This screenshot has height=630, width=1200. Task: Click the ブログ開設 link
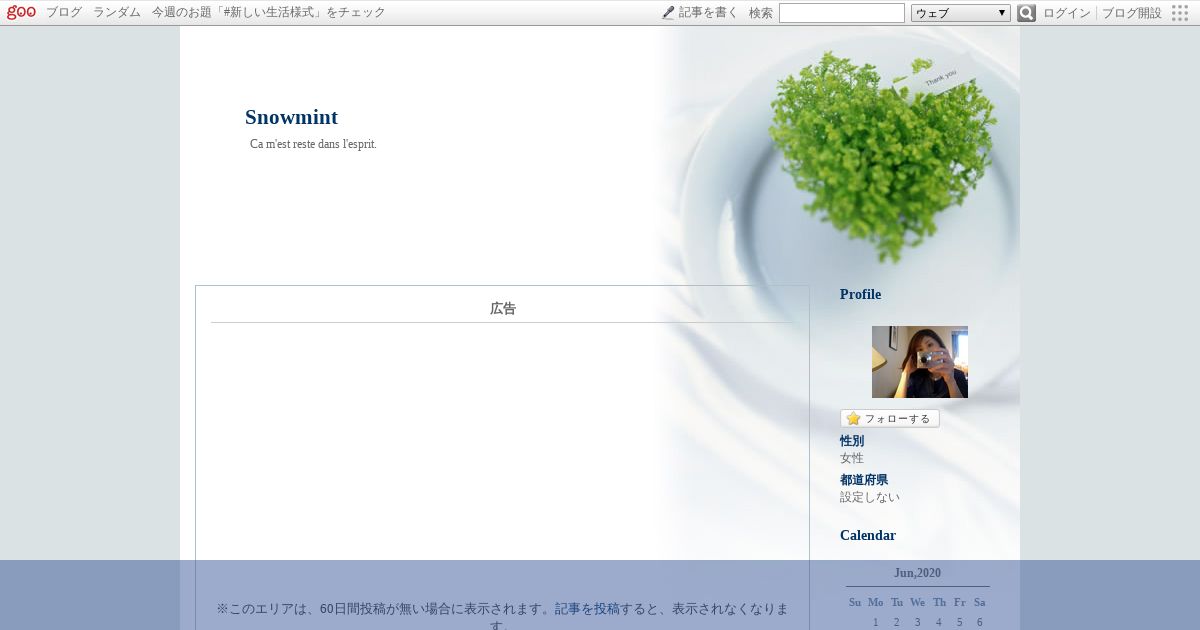click(1132, 13)
